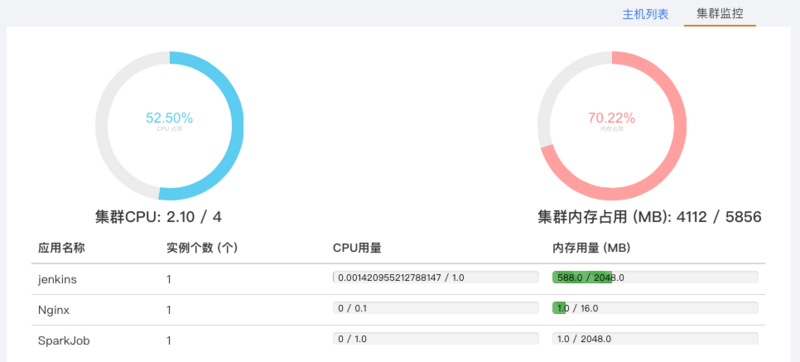The width and height of the screenshot is (800, 362).
Task: Click the SparkJob CPU bar 0 / 1.0
Action: pos(436,339)
